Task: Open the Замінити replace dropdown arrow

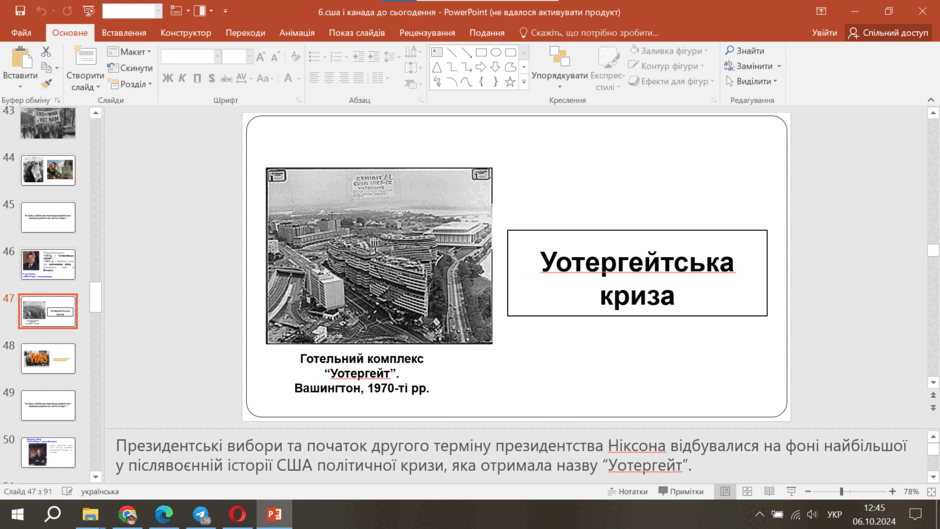Action: tap(779, 66)
